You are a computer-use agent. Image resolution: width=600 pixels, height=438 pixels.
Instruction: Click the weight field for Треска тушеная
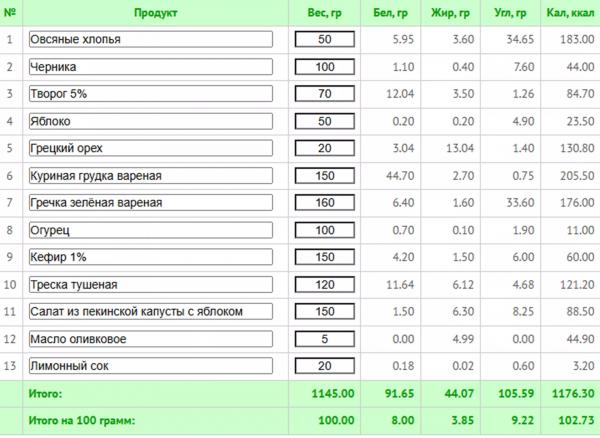pyautogui.click(x=324, y=284)
